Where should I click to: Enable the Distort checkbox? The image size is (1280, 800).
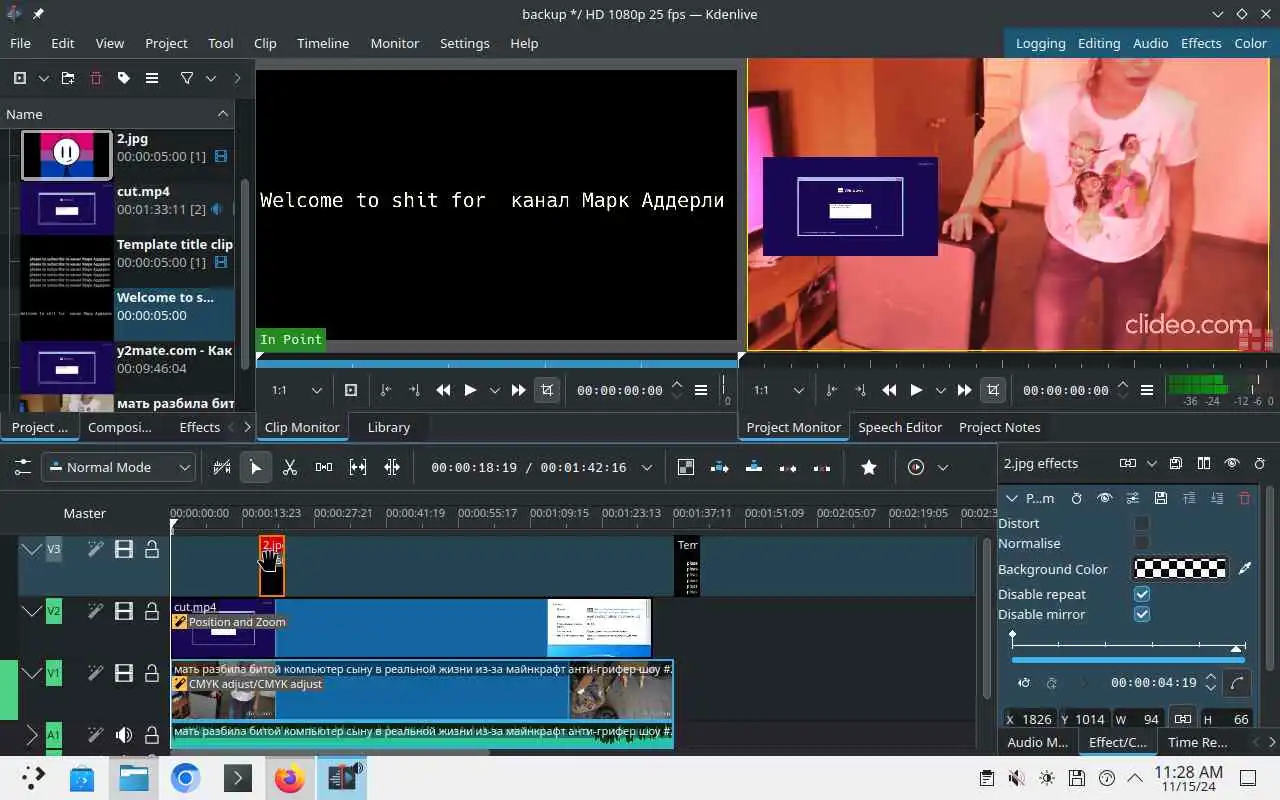1142,523
